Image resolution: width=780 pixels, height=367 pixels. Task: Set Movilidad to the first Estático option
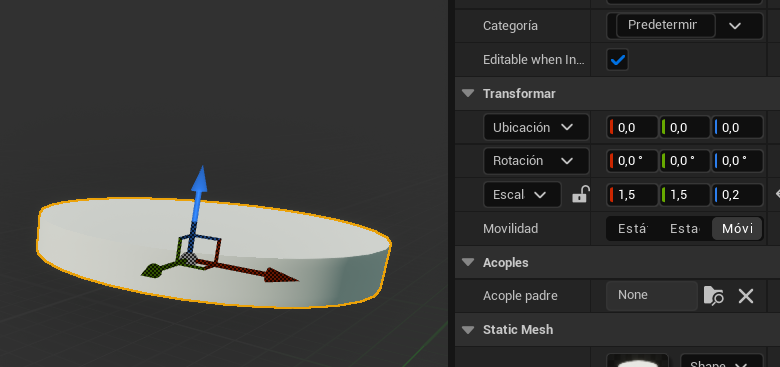[x=633, y=229]
